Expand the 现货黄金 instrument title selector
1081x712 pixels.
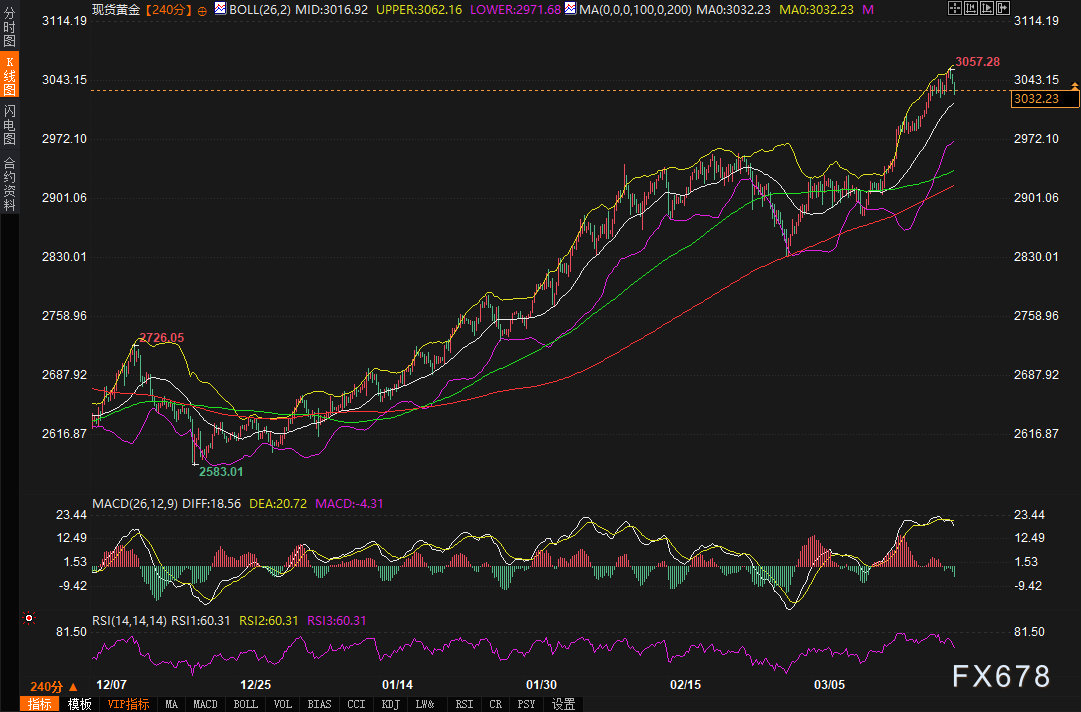point(116,10)
